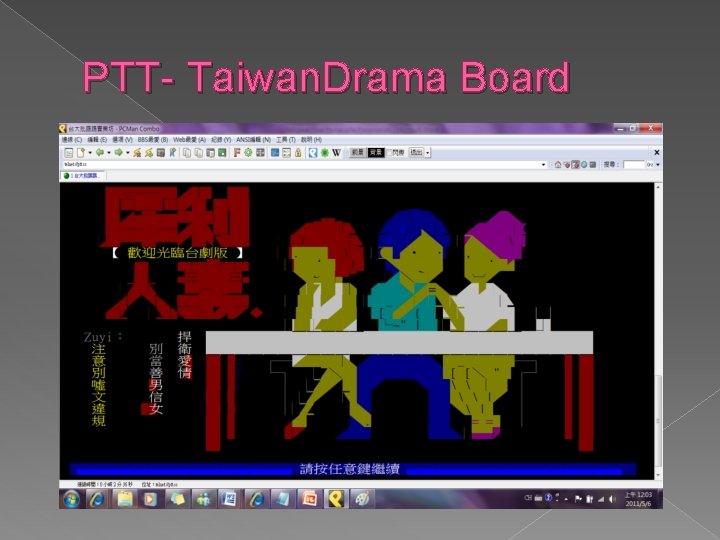Open the ANSI編輯 (N) menu
The height and width of the screenshot is (540, 720).
[253, 140]
